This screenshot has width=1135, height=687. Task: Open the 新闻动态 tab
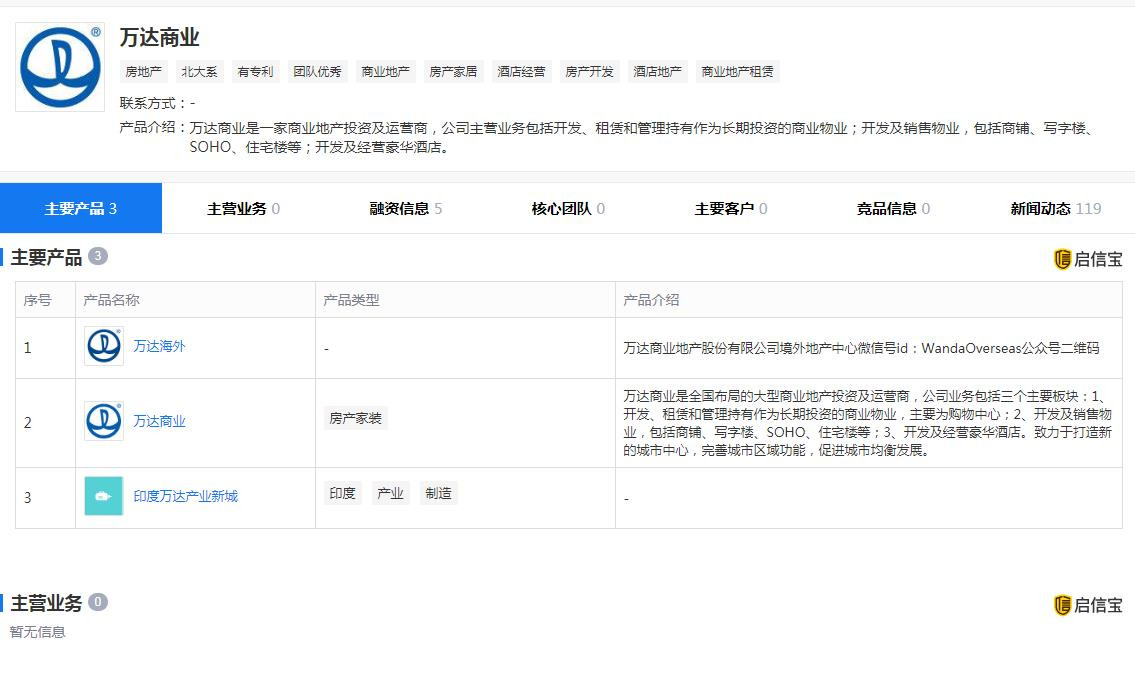(x=1055, y=208)
